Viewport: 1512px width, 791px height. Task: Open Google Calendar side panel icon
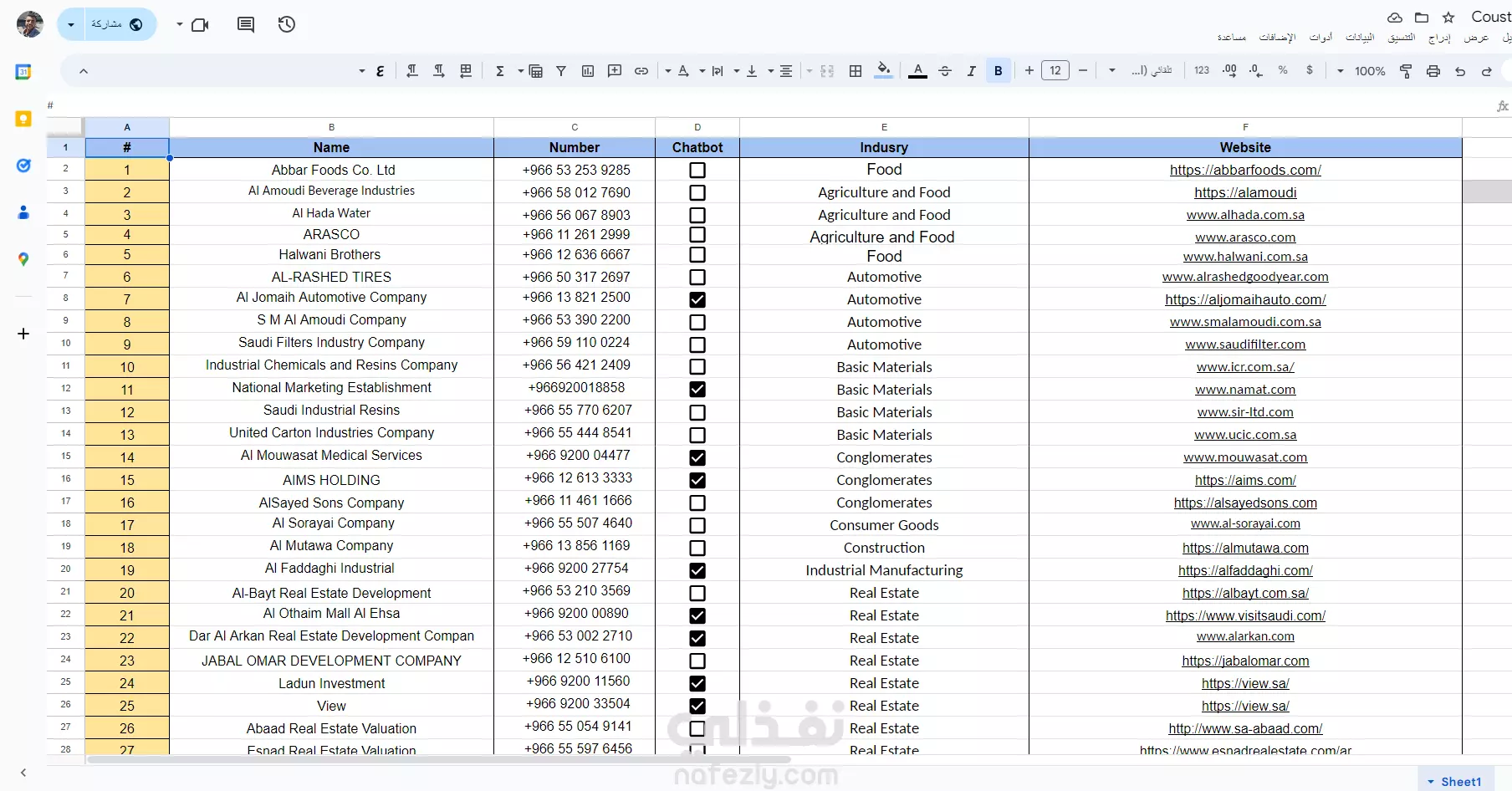(x=23, y=72)
